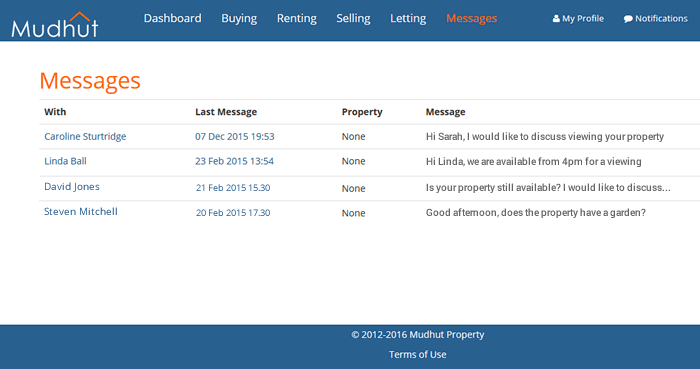700x369 pixels.
Task: Select Selling in the navigation bar
Action: pos(353,18)
